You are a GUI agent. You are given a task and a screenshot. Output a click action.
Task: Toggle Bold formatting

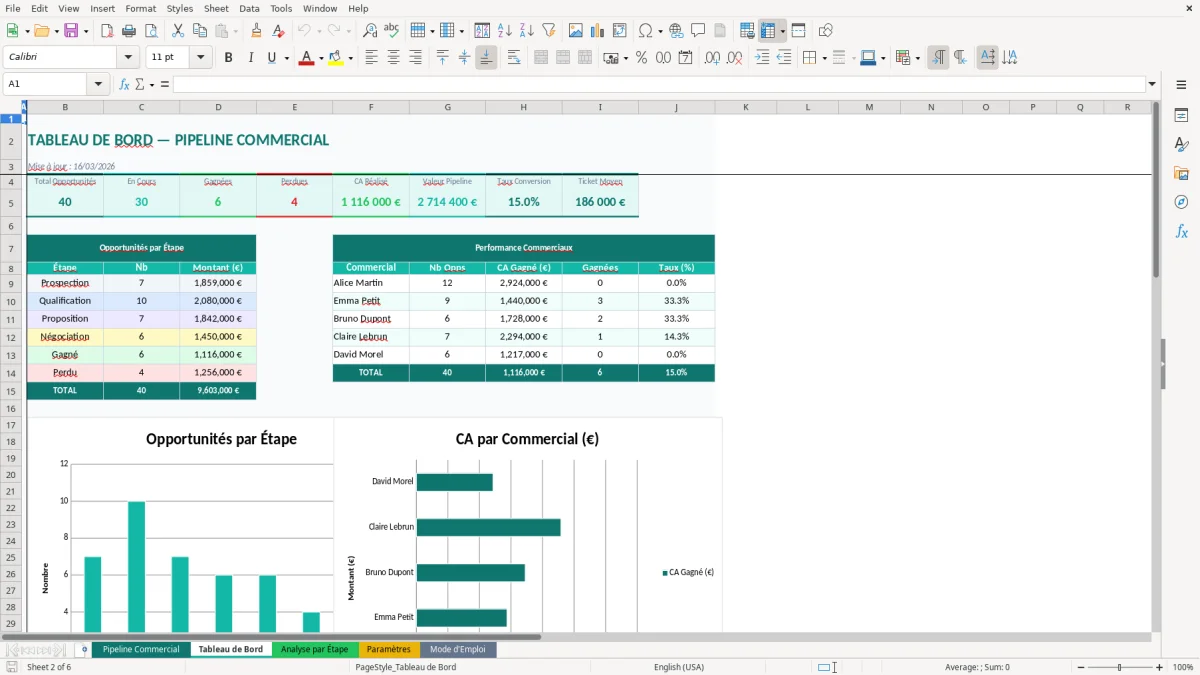(228, 58)
